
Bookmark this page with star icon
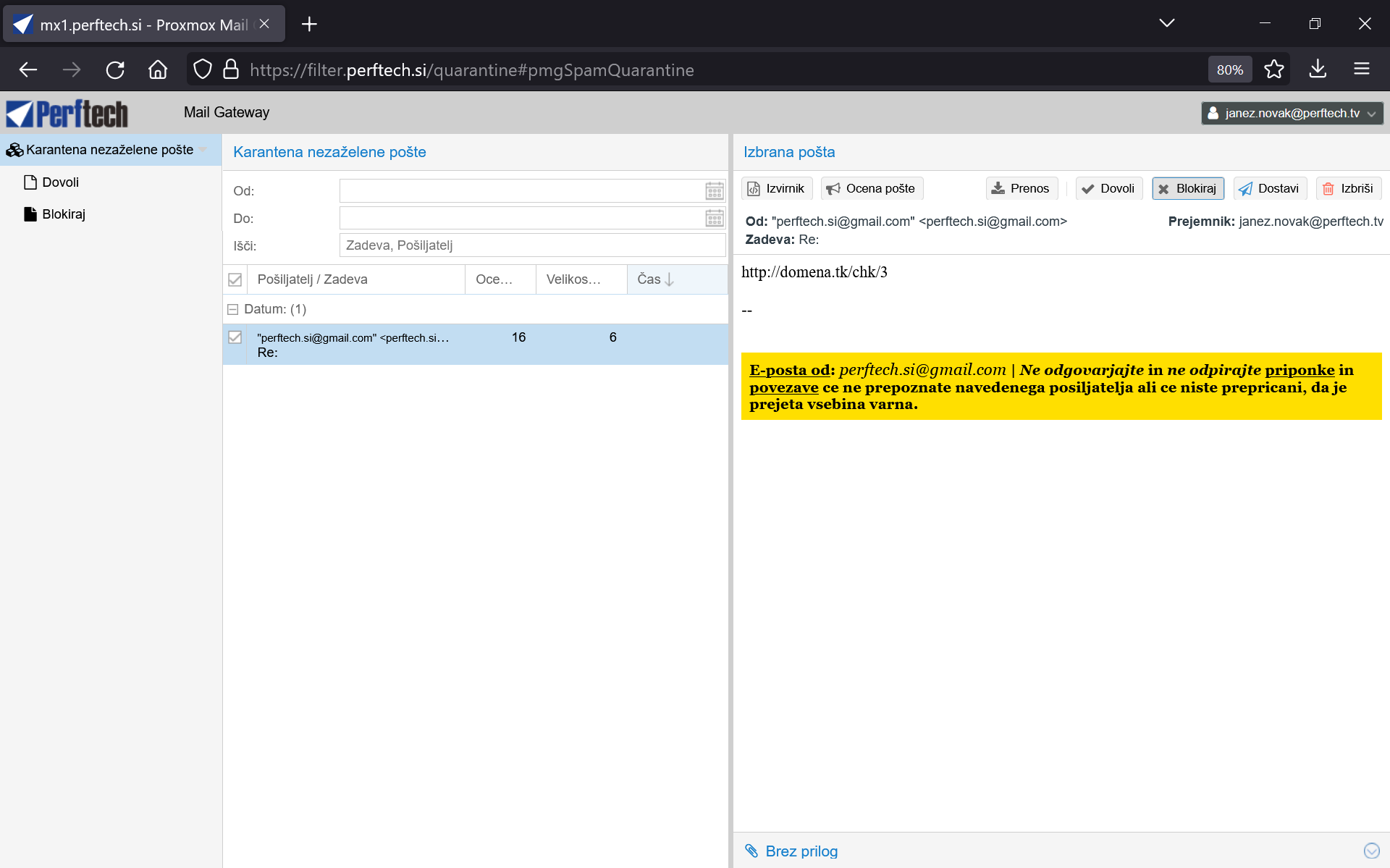click(x=1273, y=69)
